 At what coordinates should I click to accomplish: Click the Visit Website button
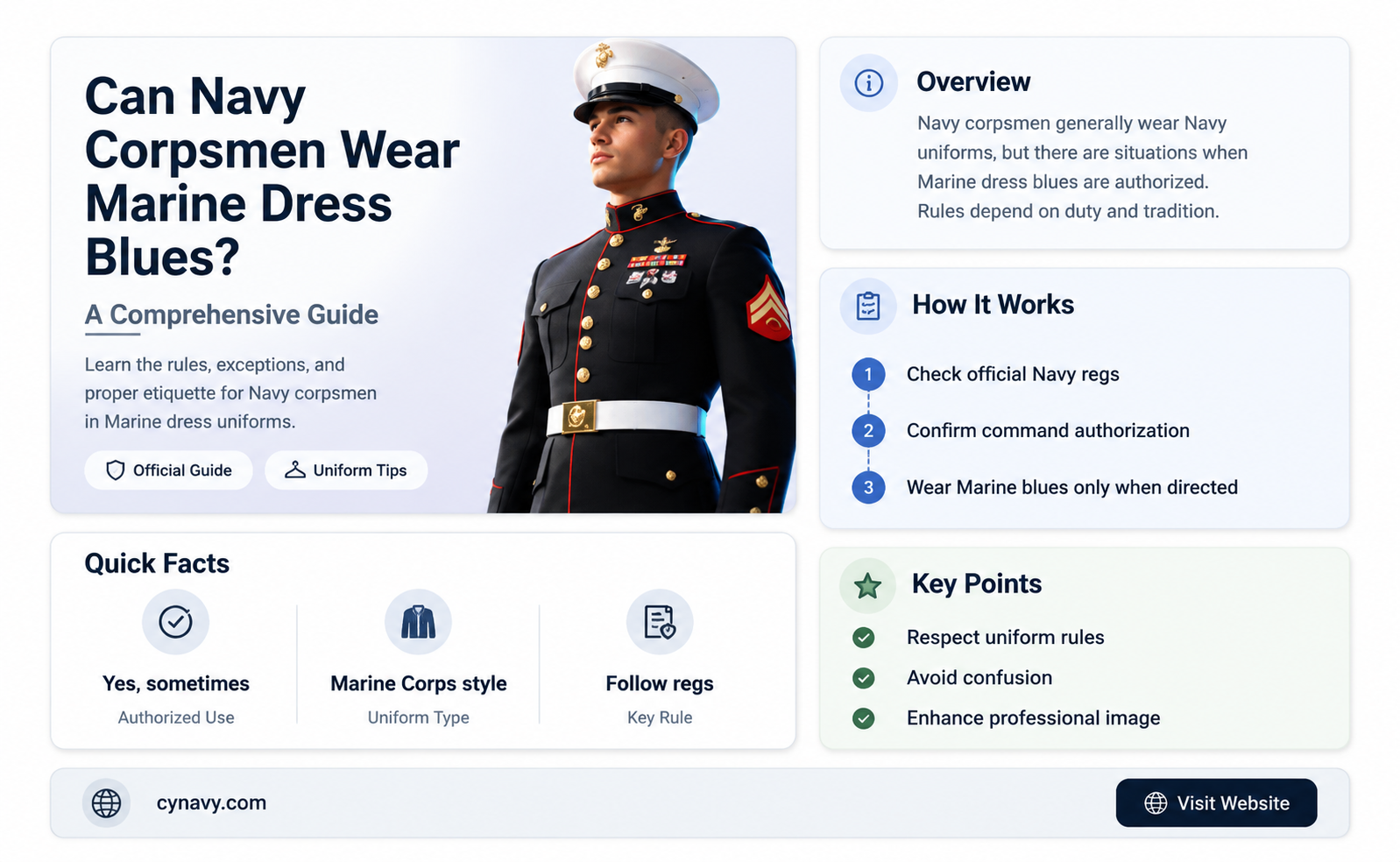tap(1216, 802)
